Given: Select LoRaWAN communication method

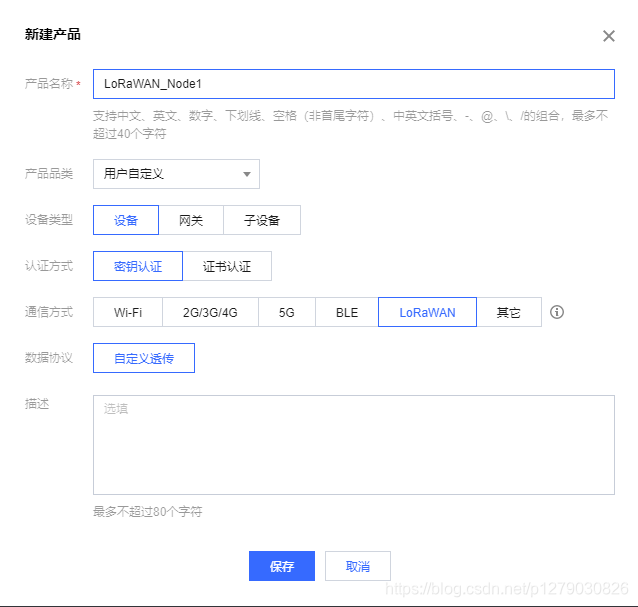Looking at the screenshot, I should 427,312.
